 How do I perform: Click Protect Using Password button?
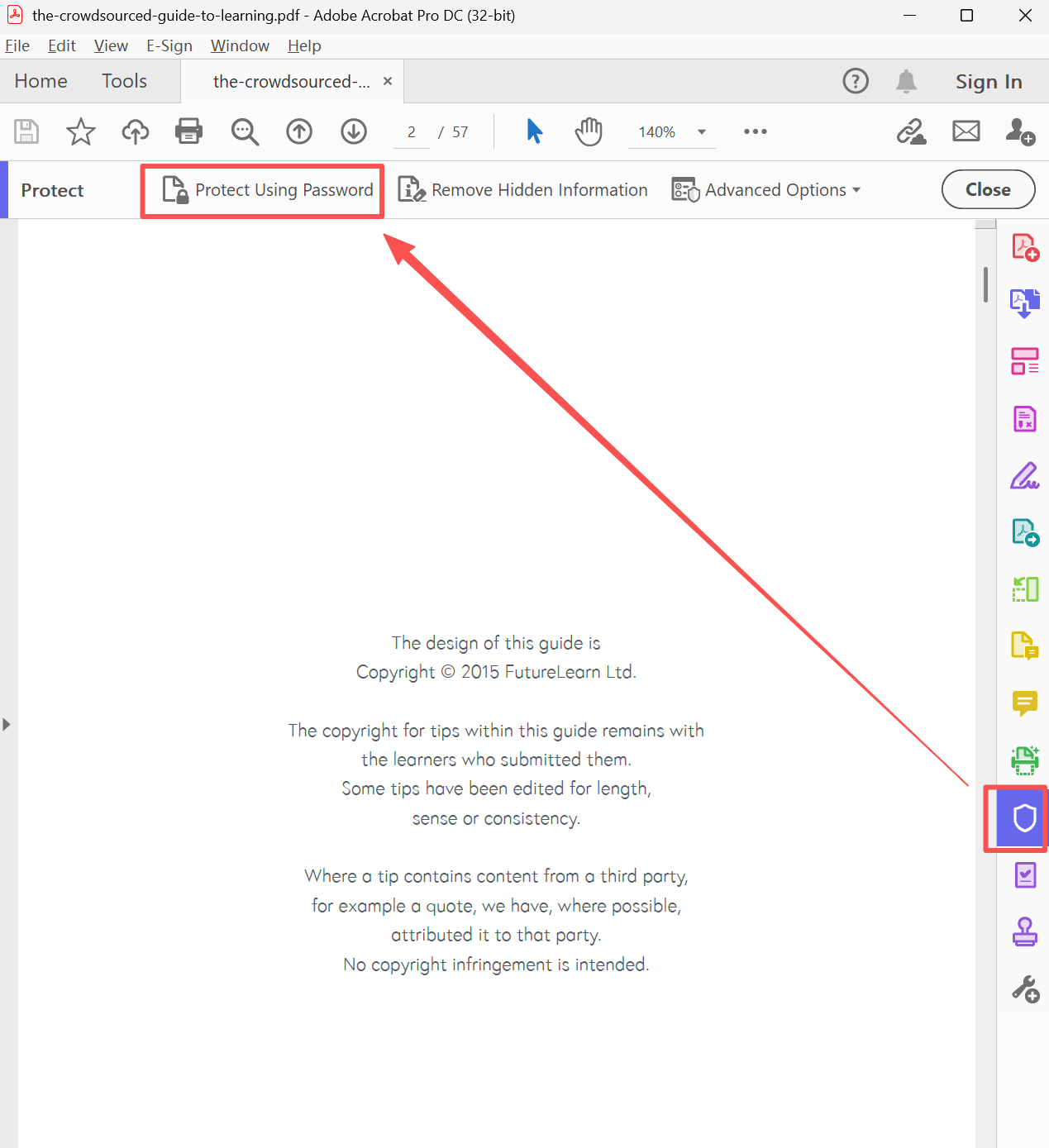click(x=268, y=190)
